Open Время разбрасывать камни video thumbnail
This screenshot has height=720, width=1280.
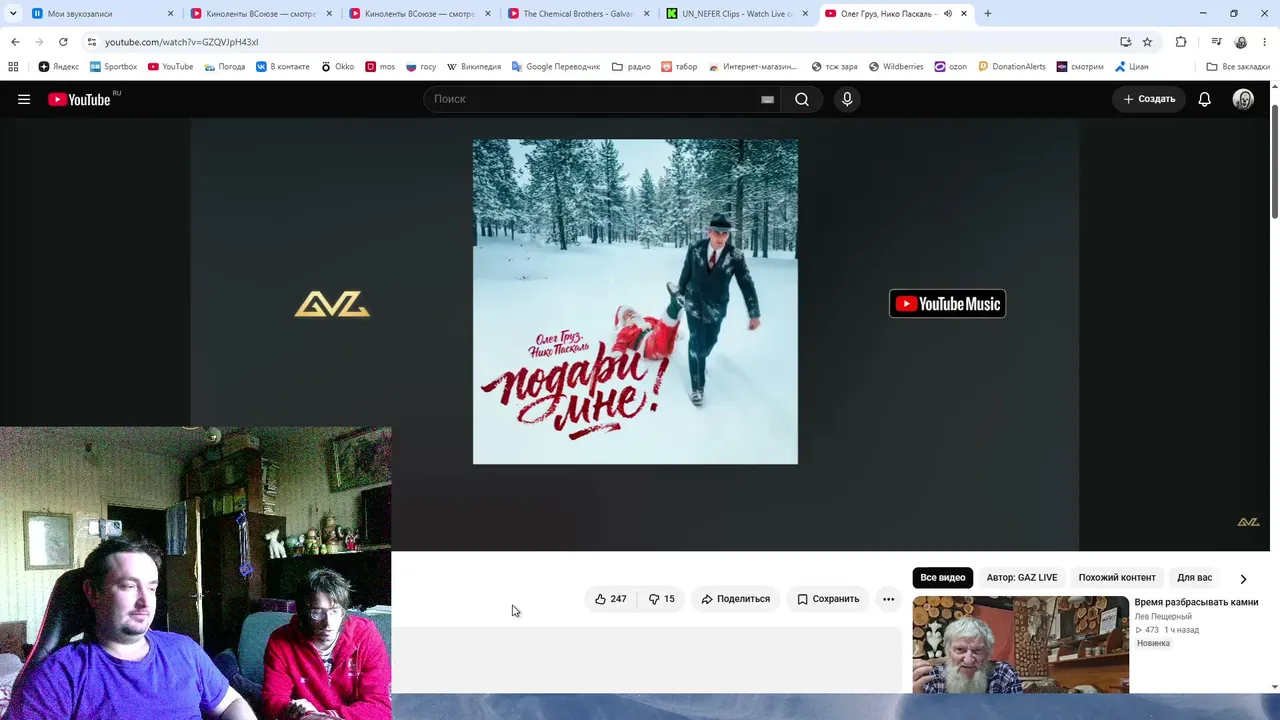[x=1021, y=645]
